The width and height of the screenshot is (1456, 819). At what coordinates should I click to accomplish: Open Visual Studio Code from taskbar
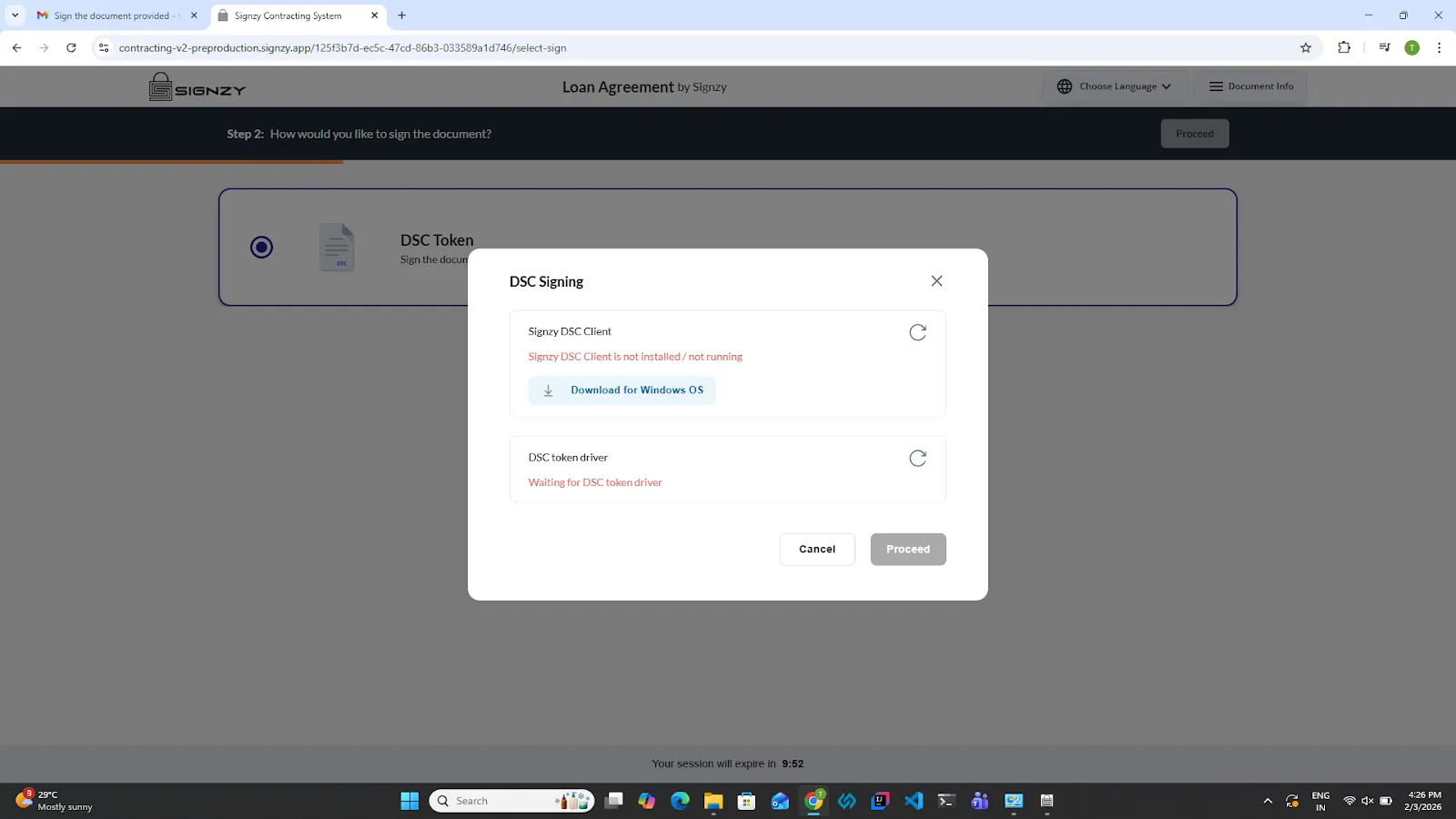[x=913, y=801]
